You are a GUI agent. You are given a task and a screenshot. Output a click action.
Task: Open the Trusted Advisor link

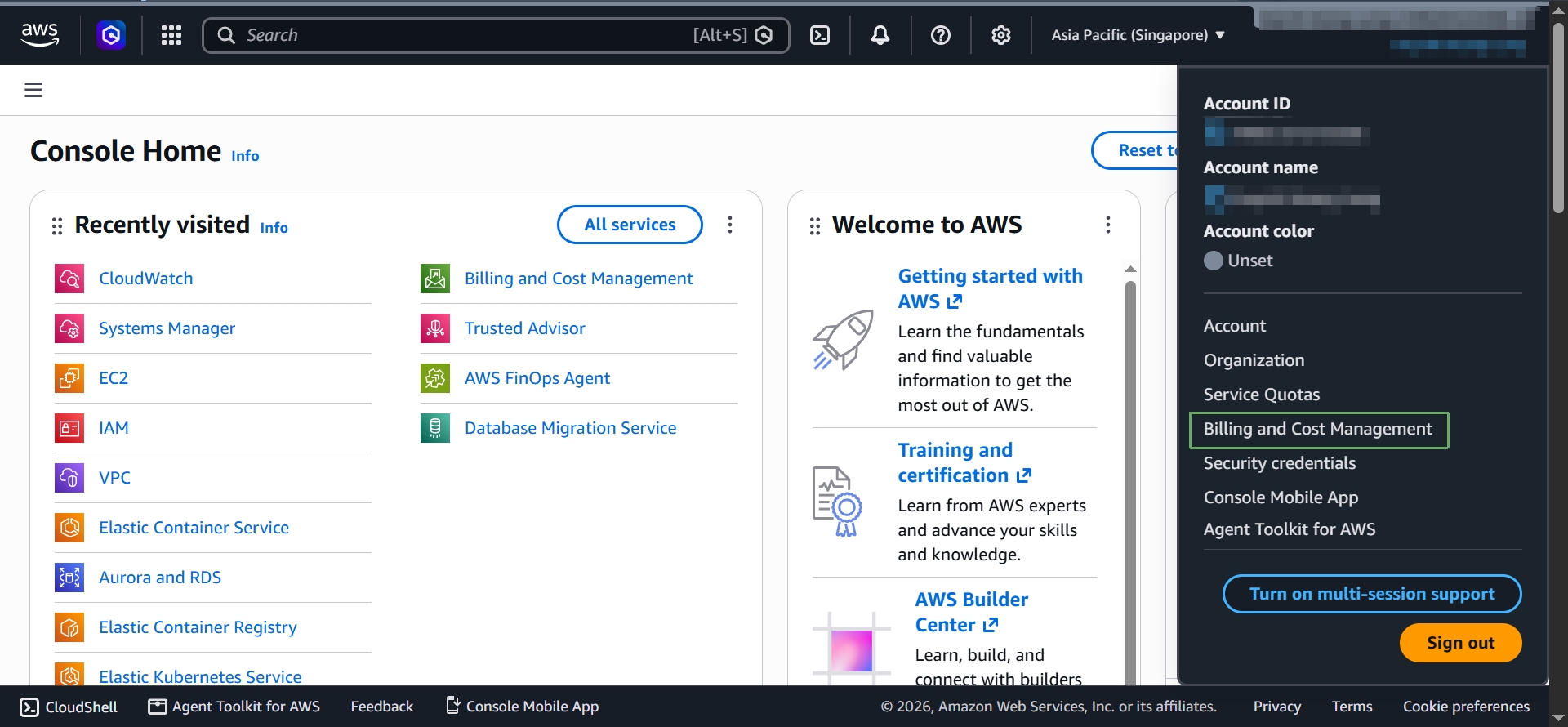pos(525,328)
